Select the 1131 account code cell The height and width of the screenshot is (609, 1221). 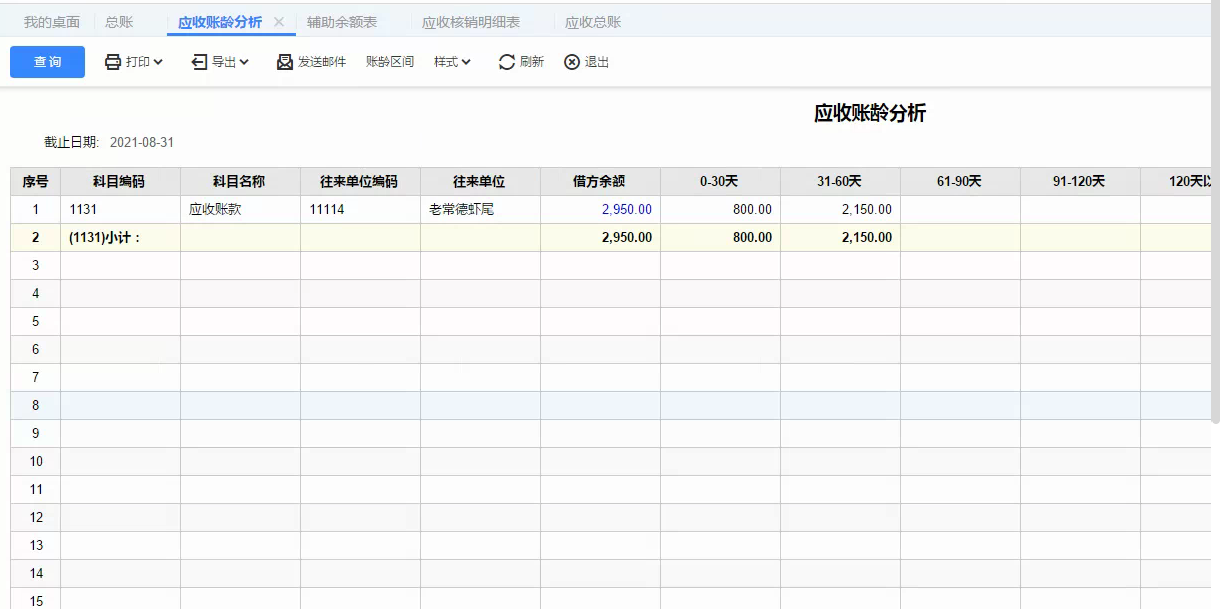point(120,209)
